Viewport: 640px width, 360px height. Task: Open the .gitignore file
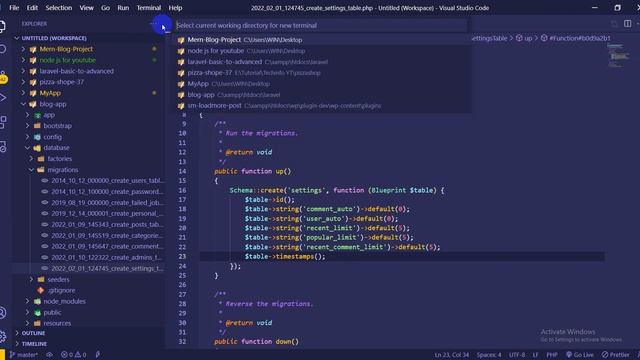click(61, 290)
